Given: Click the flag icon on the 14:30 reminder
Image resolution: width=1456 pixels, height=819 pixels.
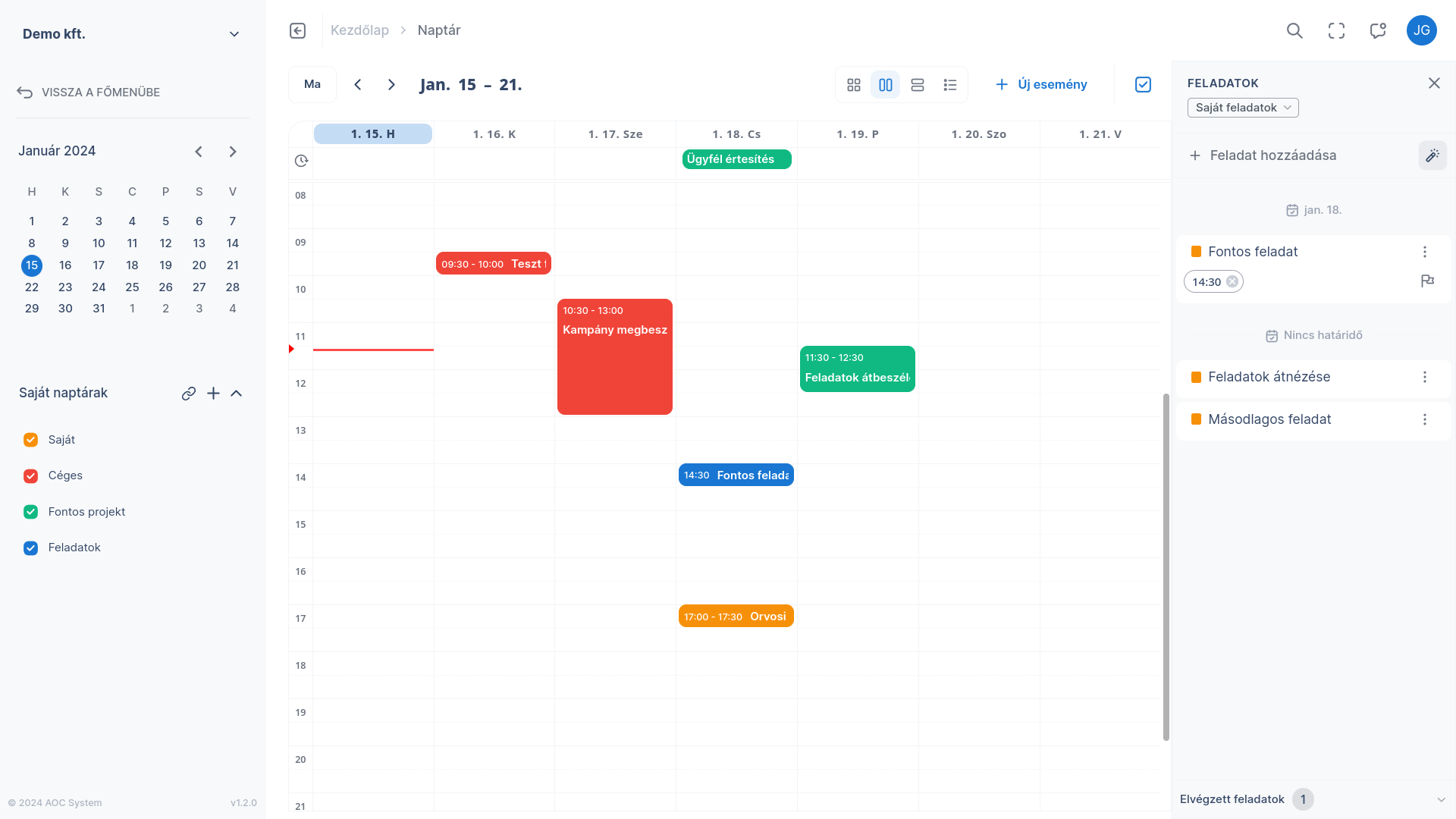Looking at the screenshot, I should 1428,281.
